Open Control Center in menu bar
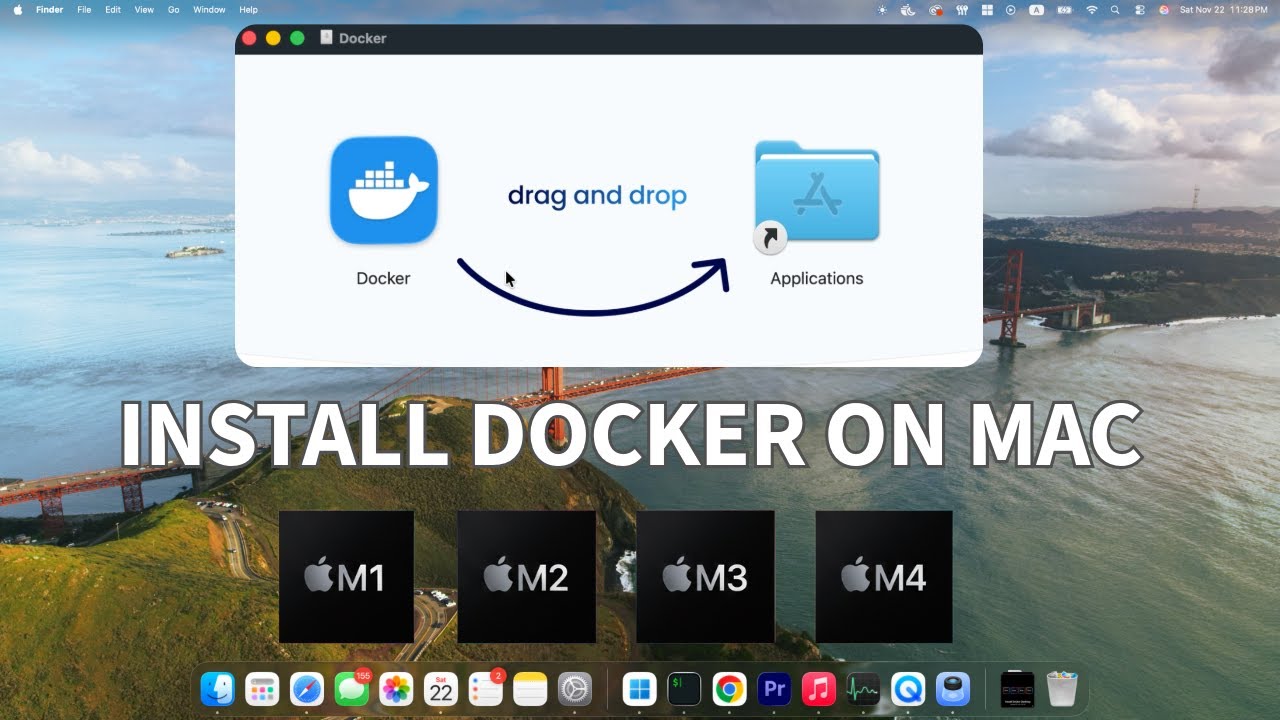The image size is (1280, 720). click(1140, 9)
